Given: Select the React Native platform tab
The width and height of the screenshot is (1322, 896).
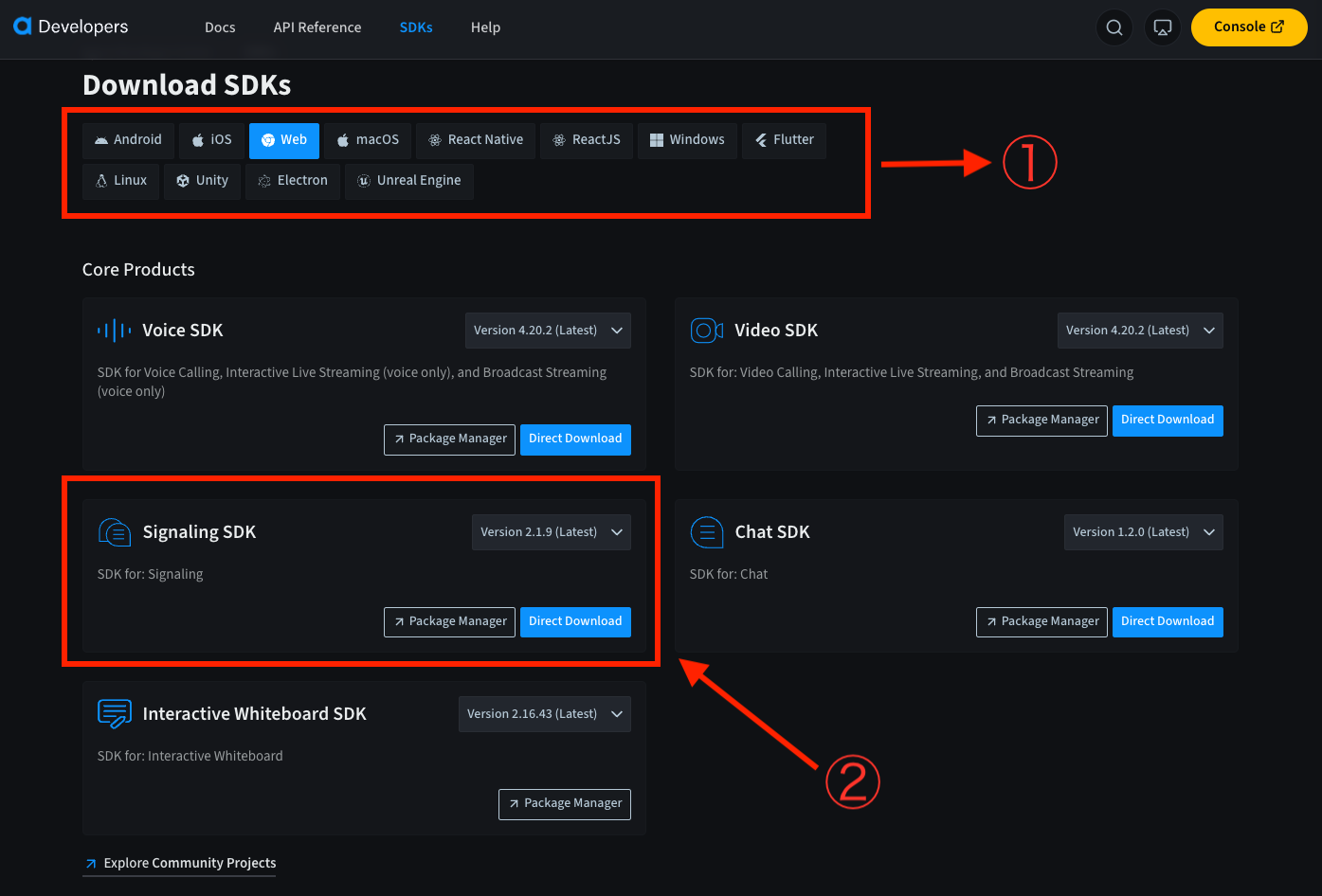Looking at the screenshot, I should [x=476, y=140].
